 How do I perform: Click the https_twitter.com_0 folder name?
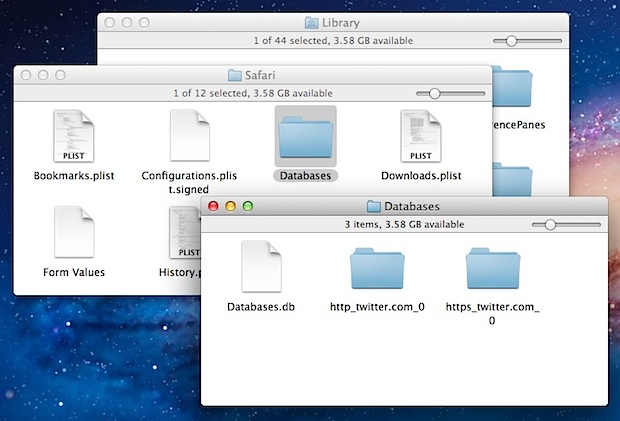pyautogui.click(x=492, y=313)
